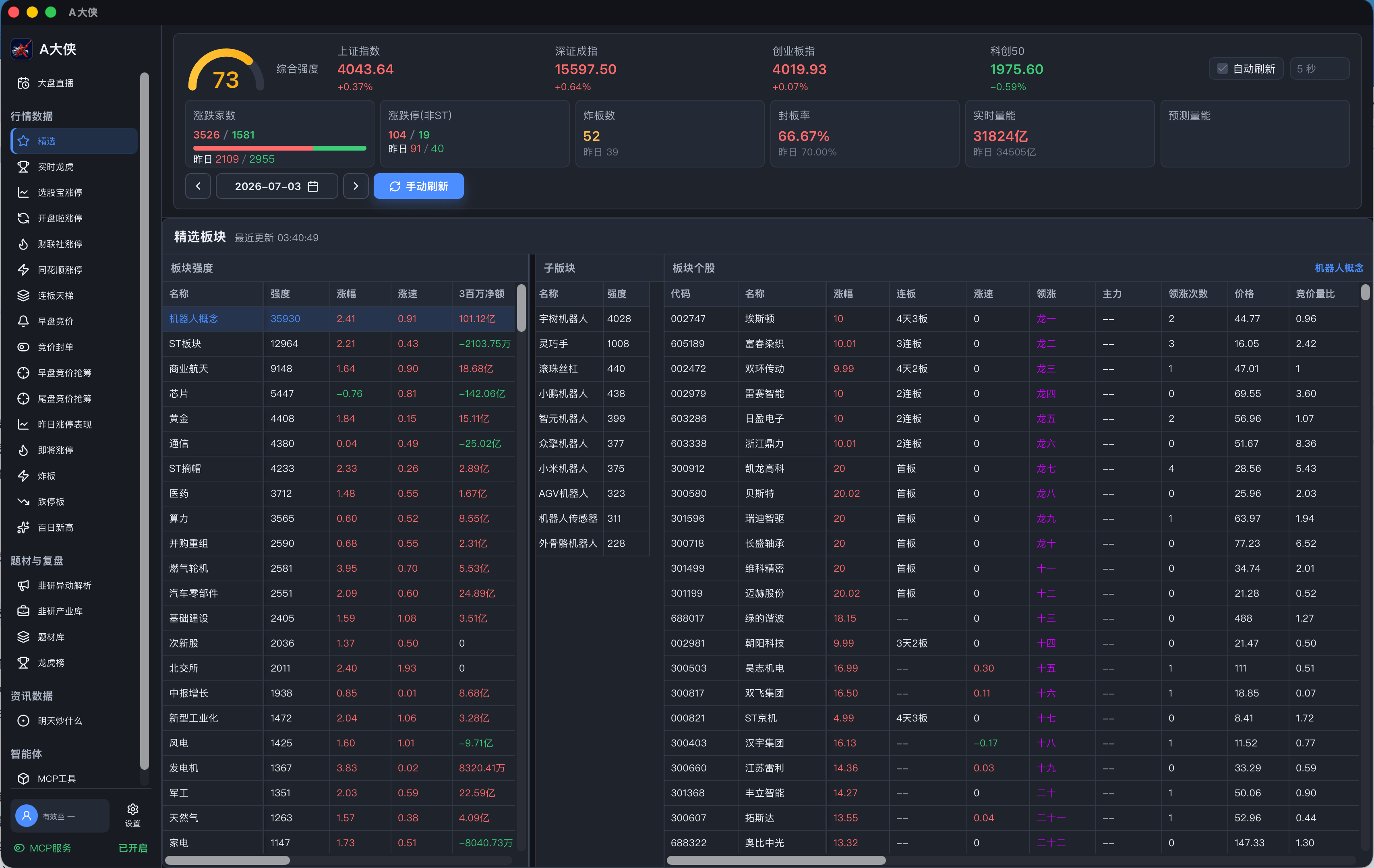This screenshot has height=868, width=1374.
Task: Open 实时龙虎 trophy icon
Action: coord(23,167)
